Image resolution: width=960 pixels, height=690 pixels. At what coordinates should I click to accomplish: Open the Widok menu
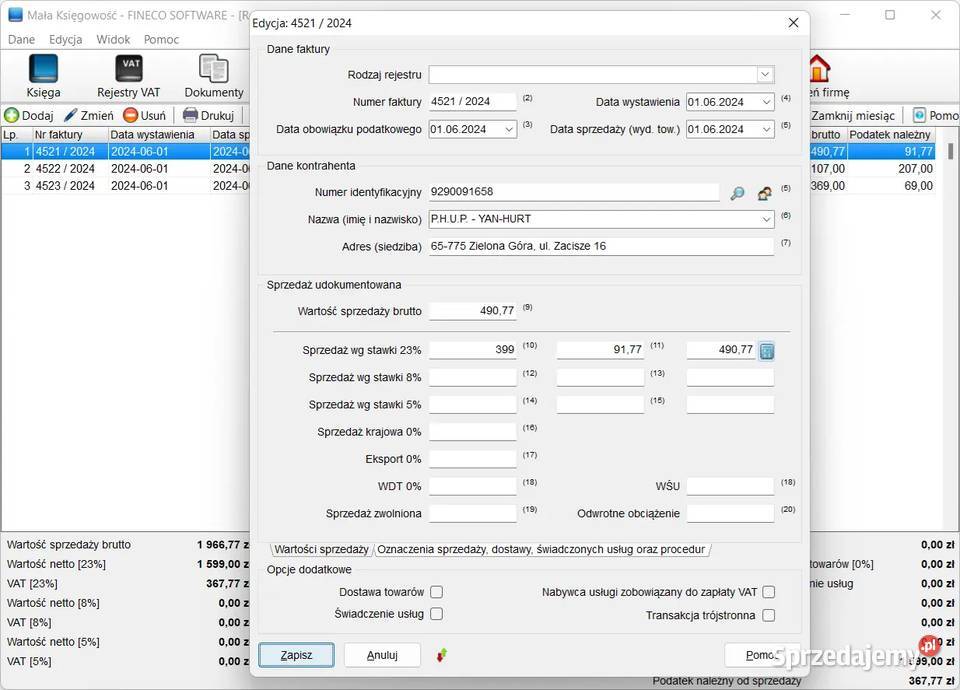pos(113,40)
